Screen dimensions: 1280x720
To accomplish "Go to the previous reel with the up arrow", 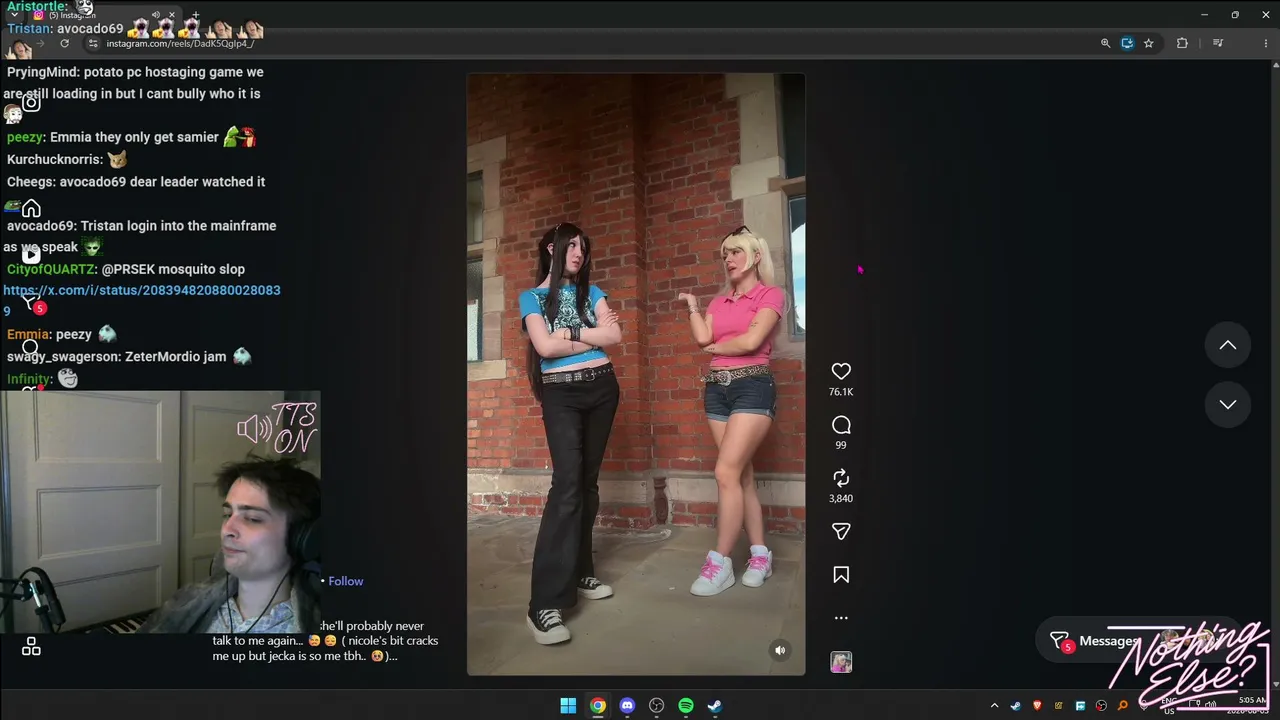I will [1228, 346].
